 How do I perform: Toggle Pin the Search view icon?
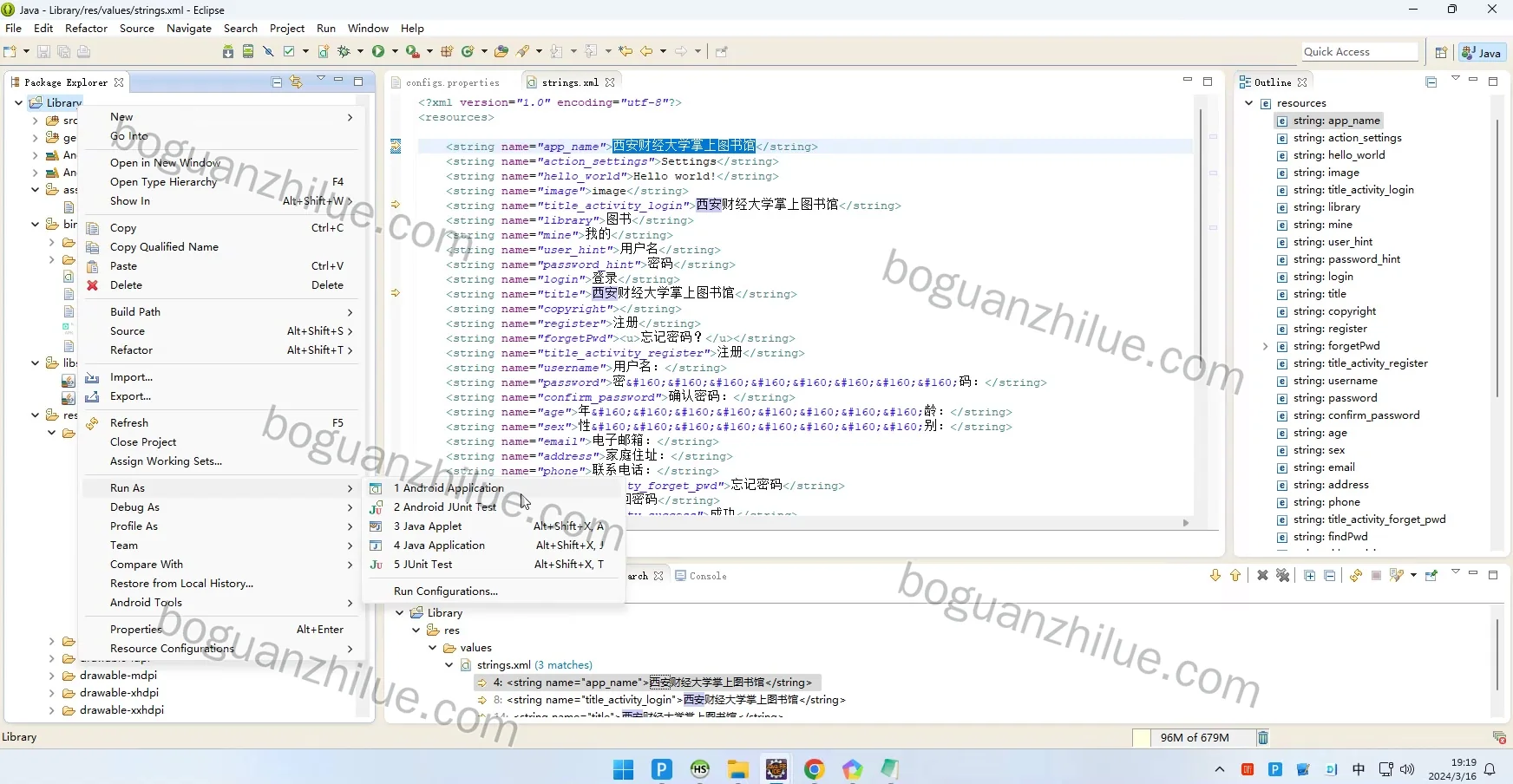1431,576
